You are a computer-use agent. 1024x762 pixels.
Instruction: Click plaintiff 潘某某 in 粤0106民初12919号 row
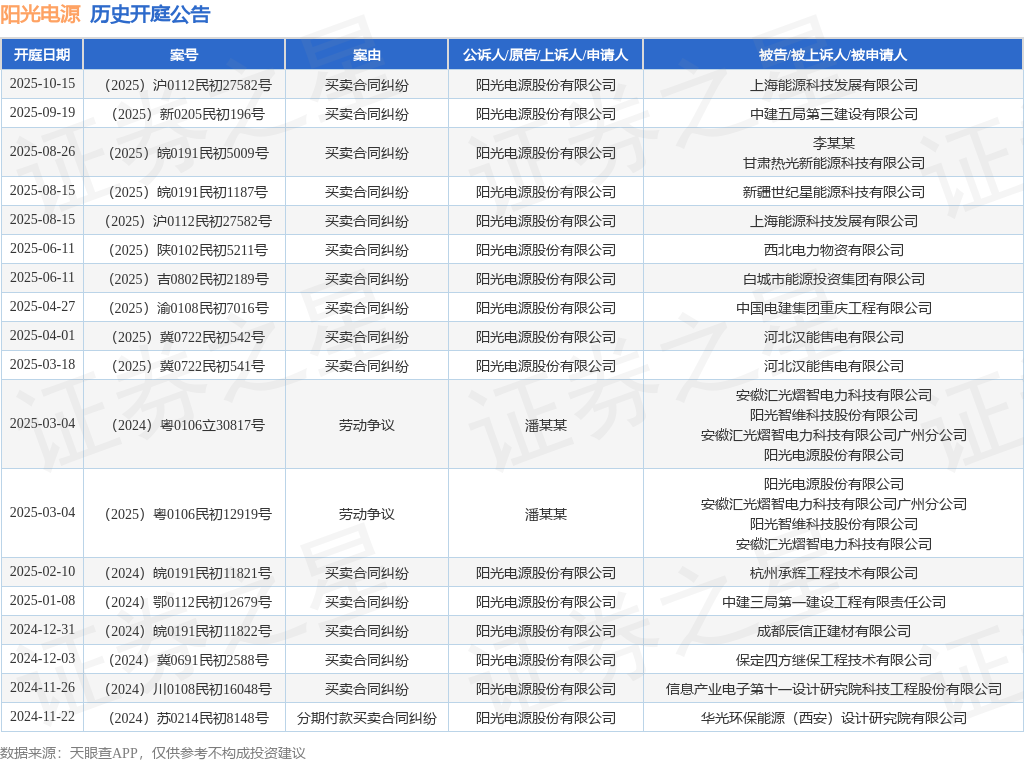pos(545,515)
